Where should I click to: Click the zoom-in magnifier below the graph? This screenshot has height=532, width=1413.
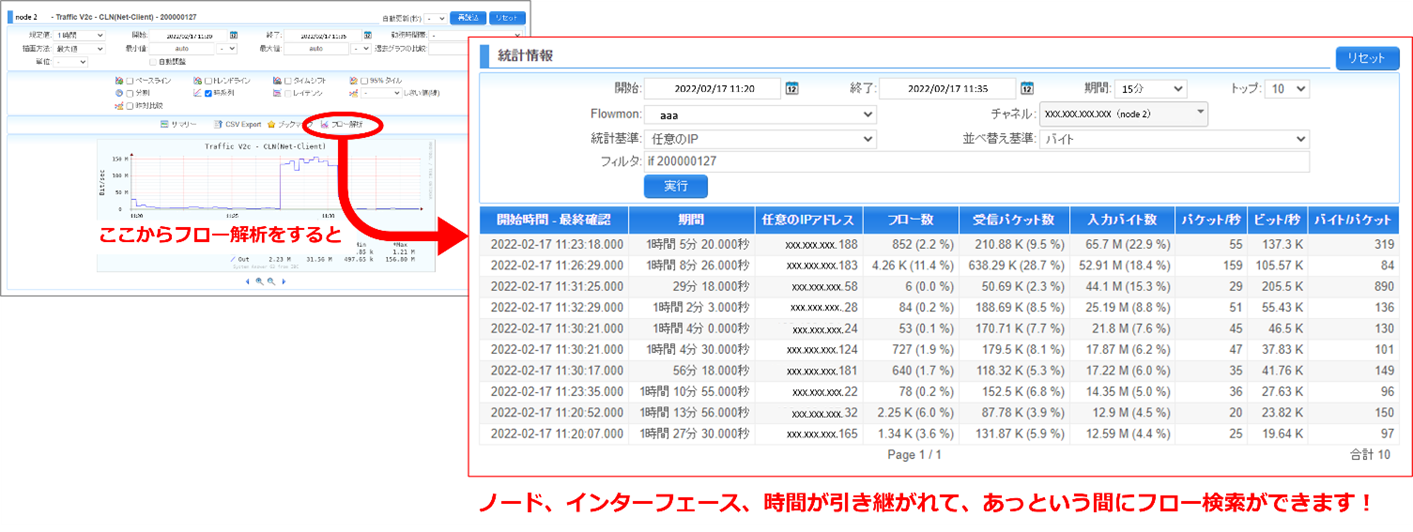click(259, 281)
